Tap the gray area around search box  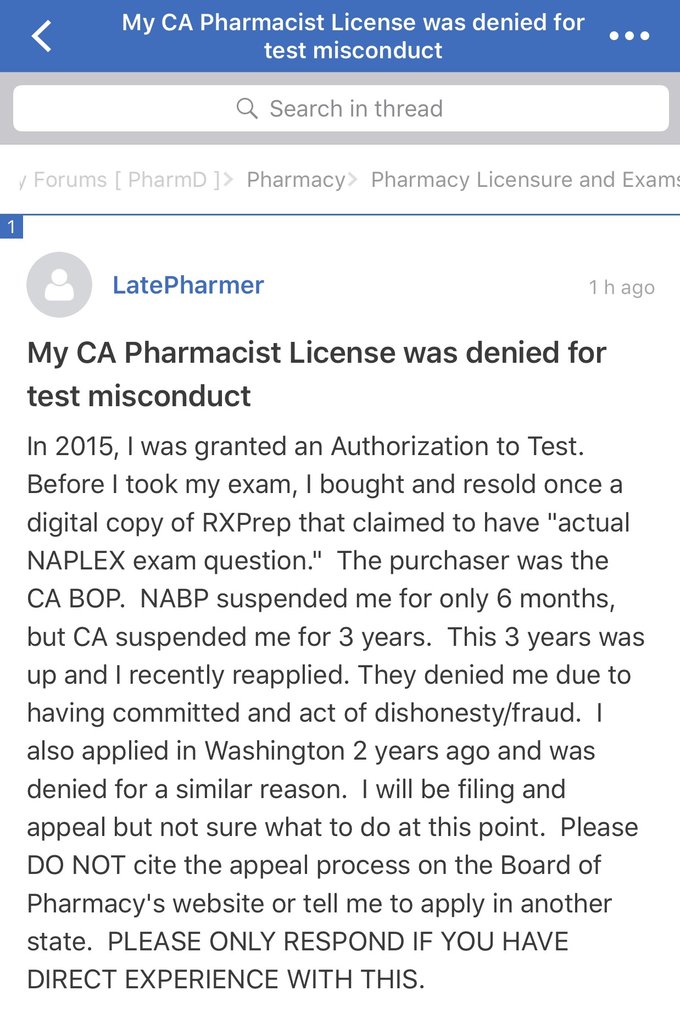[340, 138]
